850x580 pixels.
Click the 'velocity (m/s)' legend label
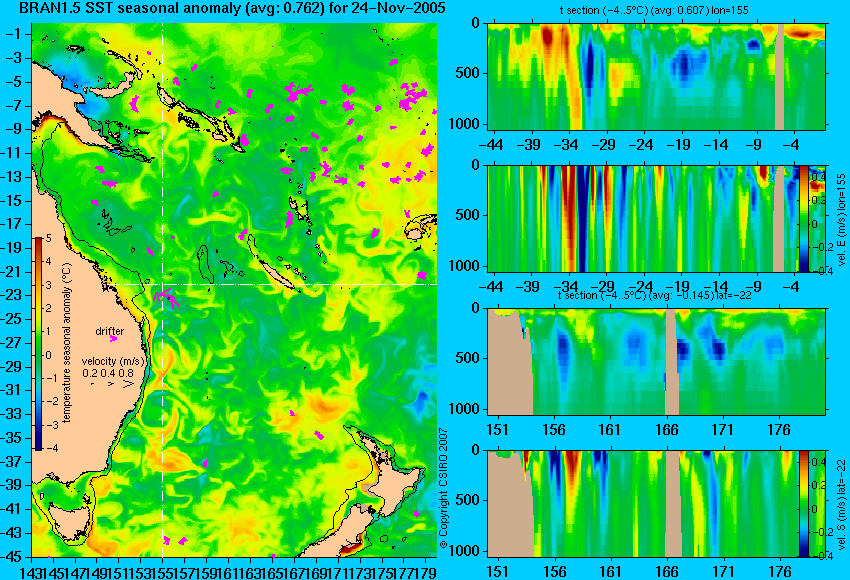tap(113, 361)
